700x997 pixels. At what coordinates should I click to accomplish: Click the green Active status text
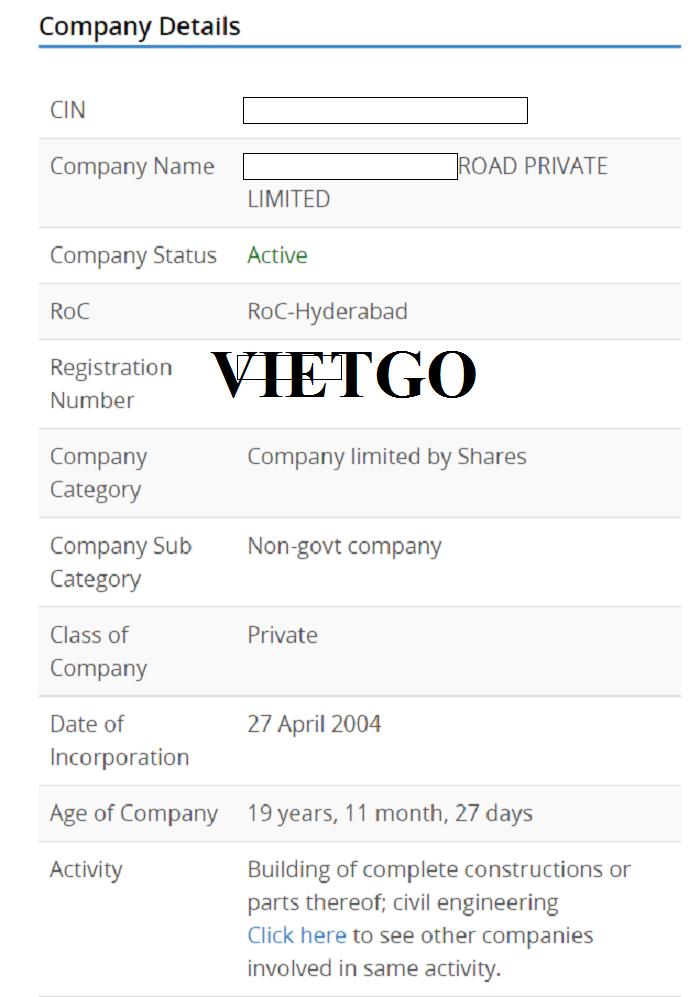coord(277,255)
